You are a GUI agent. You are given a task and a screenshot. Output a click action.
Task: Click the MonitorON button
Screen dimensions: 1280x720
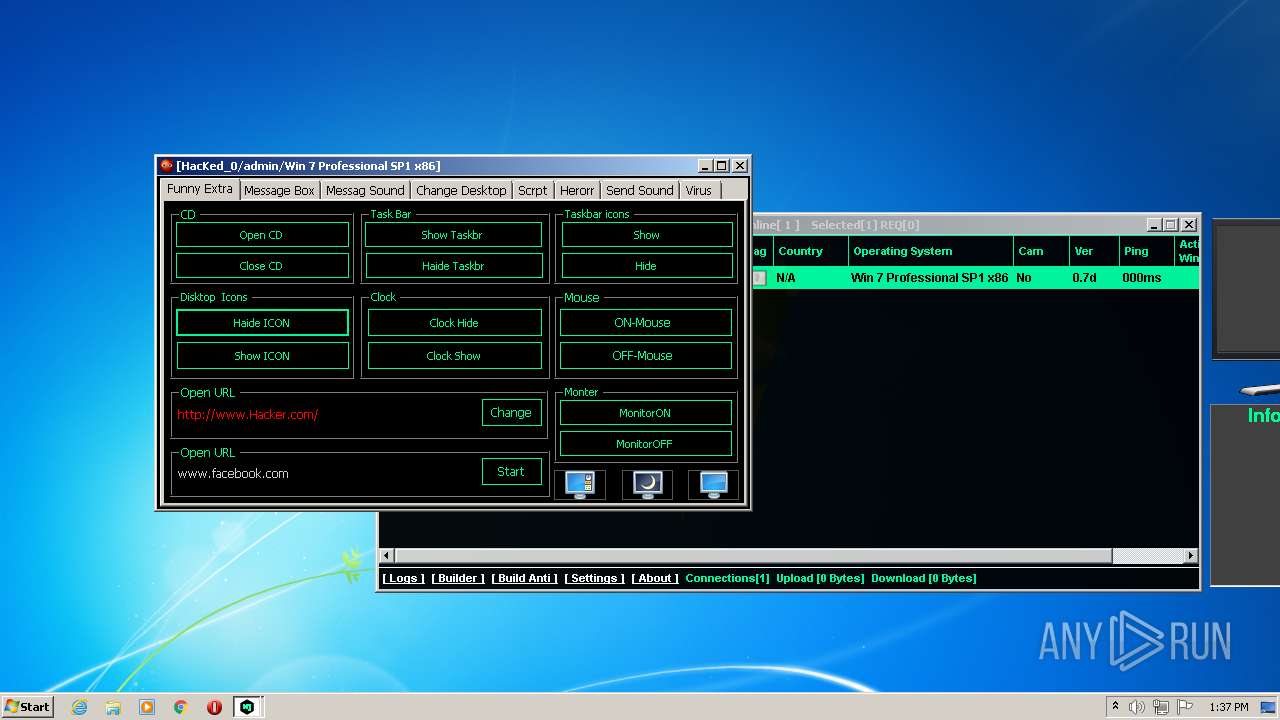coord(646,413)
